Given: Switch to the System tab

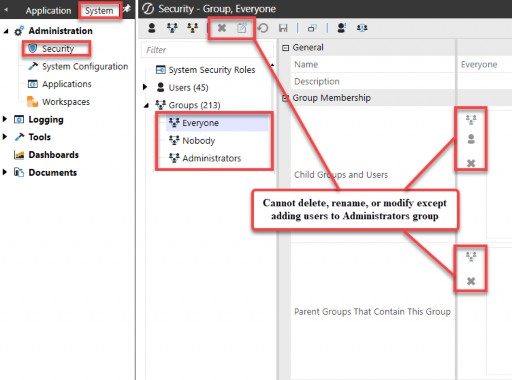Looking at the screenshot, I should pos(99,11).
